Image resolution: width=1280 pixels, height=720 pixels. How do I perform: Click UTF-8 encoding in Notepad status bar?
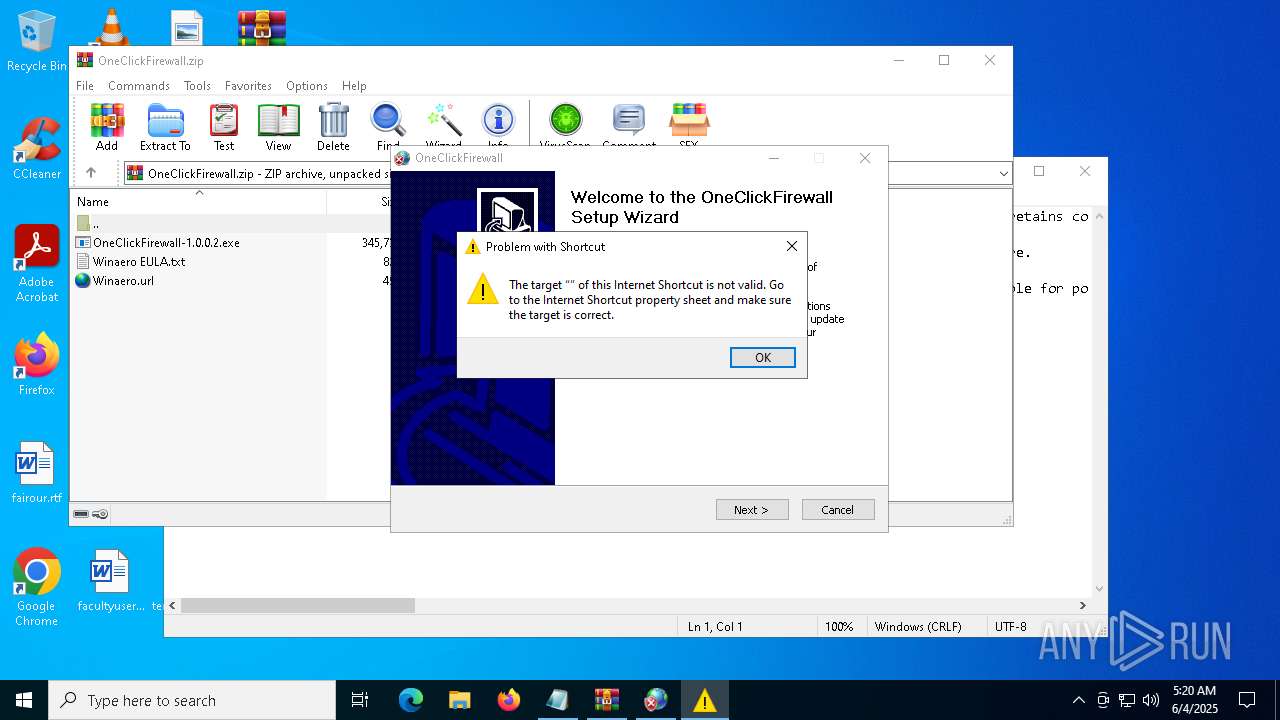[x=1010, y=627]
